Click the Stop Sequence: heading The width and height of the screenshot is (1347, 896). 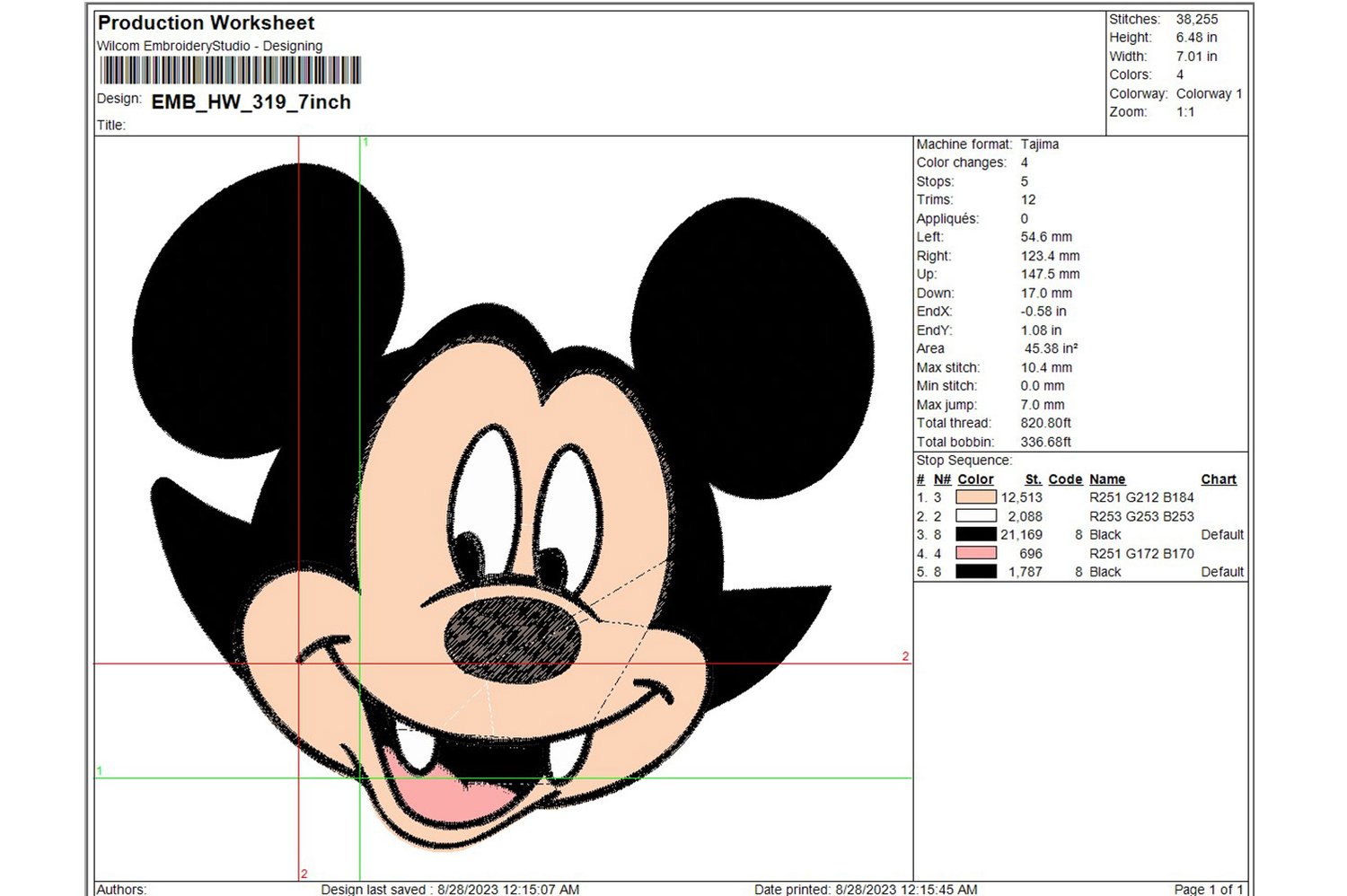coord(964,461)
